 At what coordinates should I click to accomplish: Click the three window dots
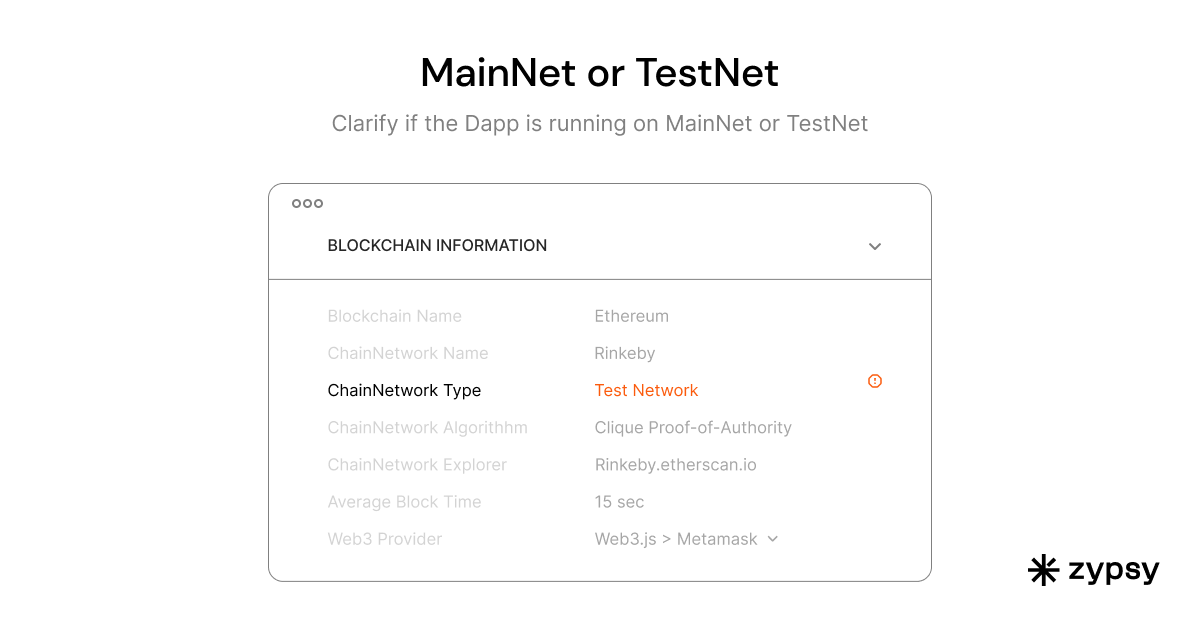point(307,204)
